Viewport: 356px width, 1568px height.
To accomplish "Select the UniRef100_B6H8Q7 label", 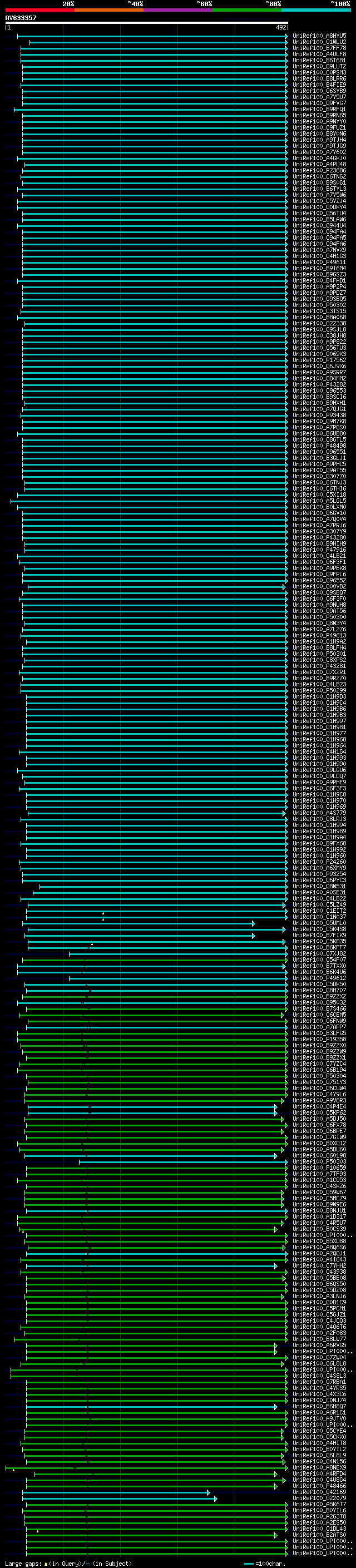I will 319,1406.
